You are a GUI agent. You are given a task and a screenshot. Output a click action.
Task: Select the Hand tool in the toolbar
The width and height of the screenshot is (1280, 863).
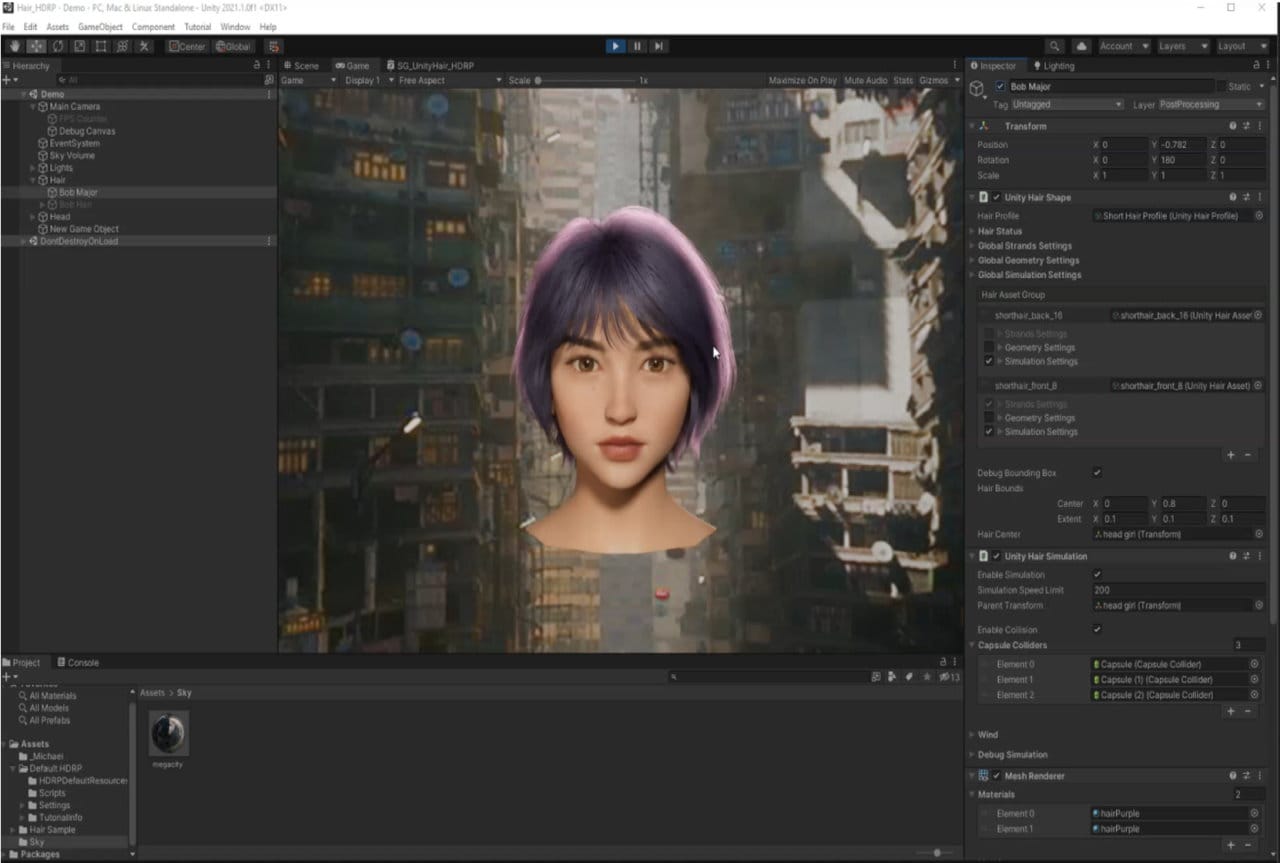15,46
